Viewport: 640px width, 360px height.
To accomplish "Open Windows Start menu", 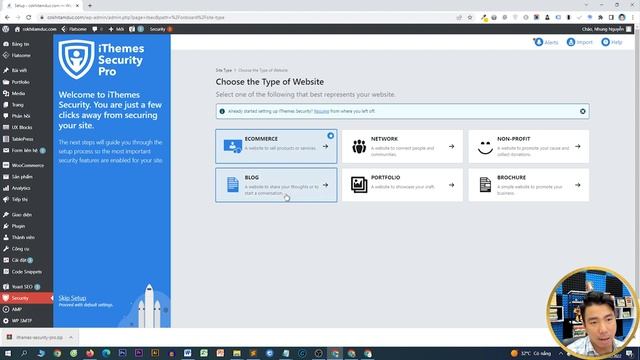I will coord(7,353).
